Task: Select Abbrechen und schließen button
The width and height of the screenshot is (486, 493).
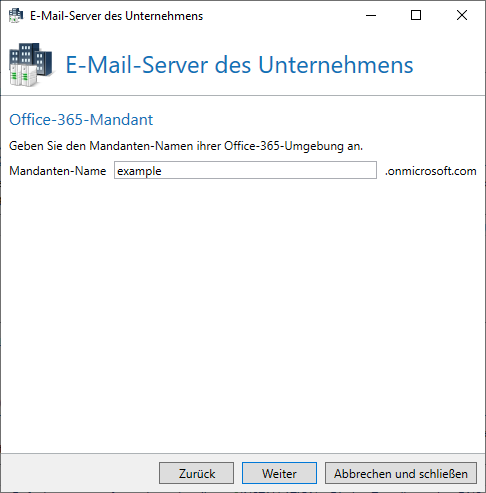Action: click(x=401, y=473)
